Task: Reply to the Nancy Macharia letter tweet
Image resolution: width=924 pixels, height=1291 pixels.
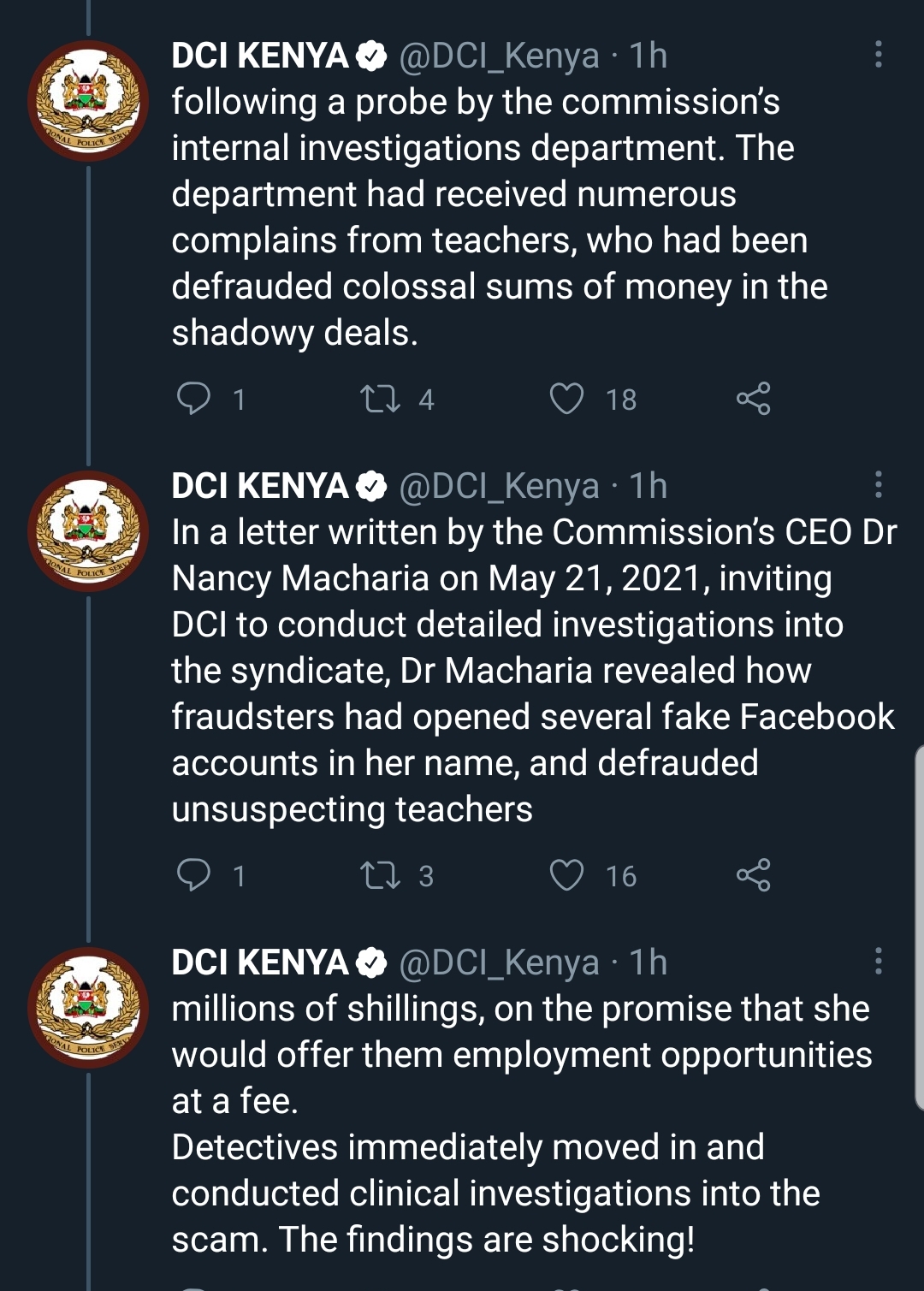Action: click(x=193, y=875)
